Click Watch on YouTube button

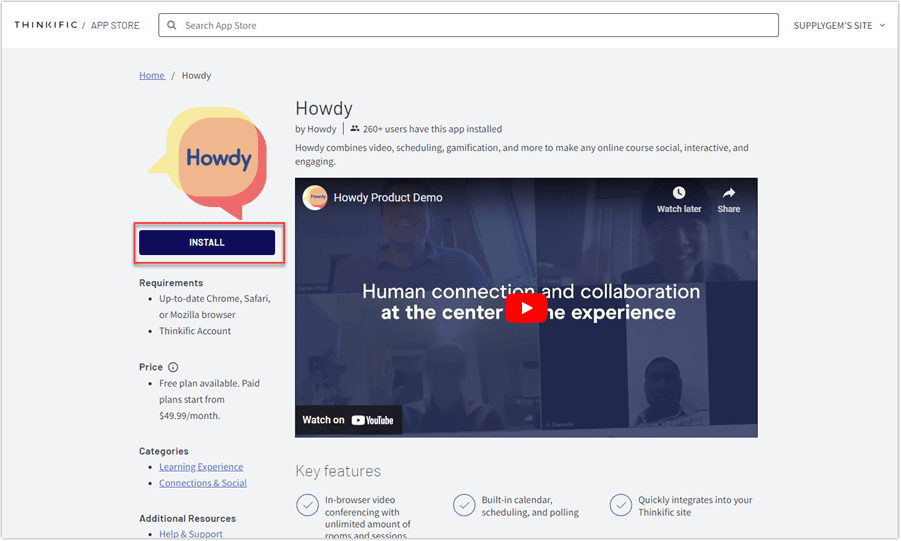pos(348,420)
